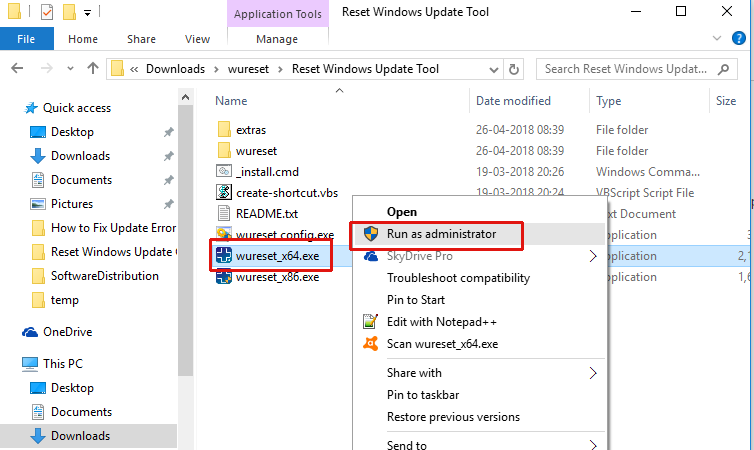The width and height of the screenshot is (754, 450).
Task: Open Downloads under Quick access
Action: point(80,156)
